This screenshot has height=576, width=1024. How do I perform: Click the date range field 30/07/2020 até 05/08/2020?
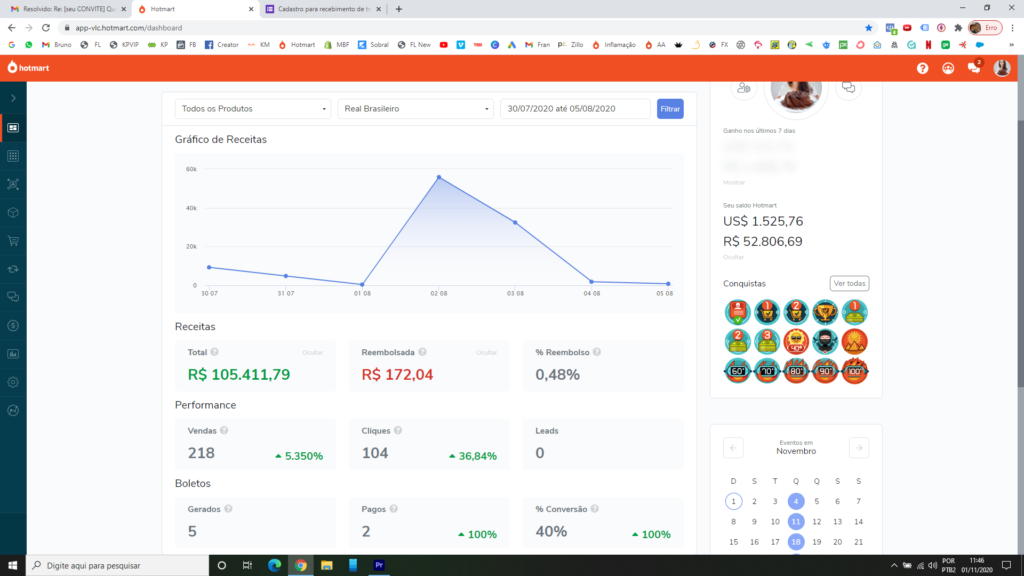[575, 108]
